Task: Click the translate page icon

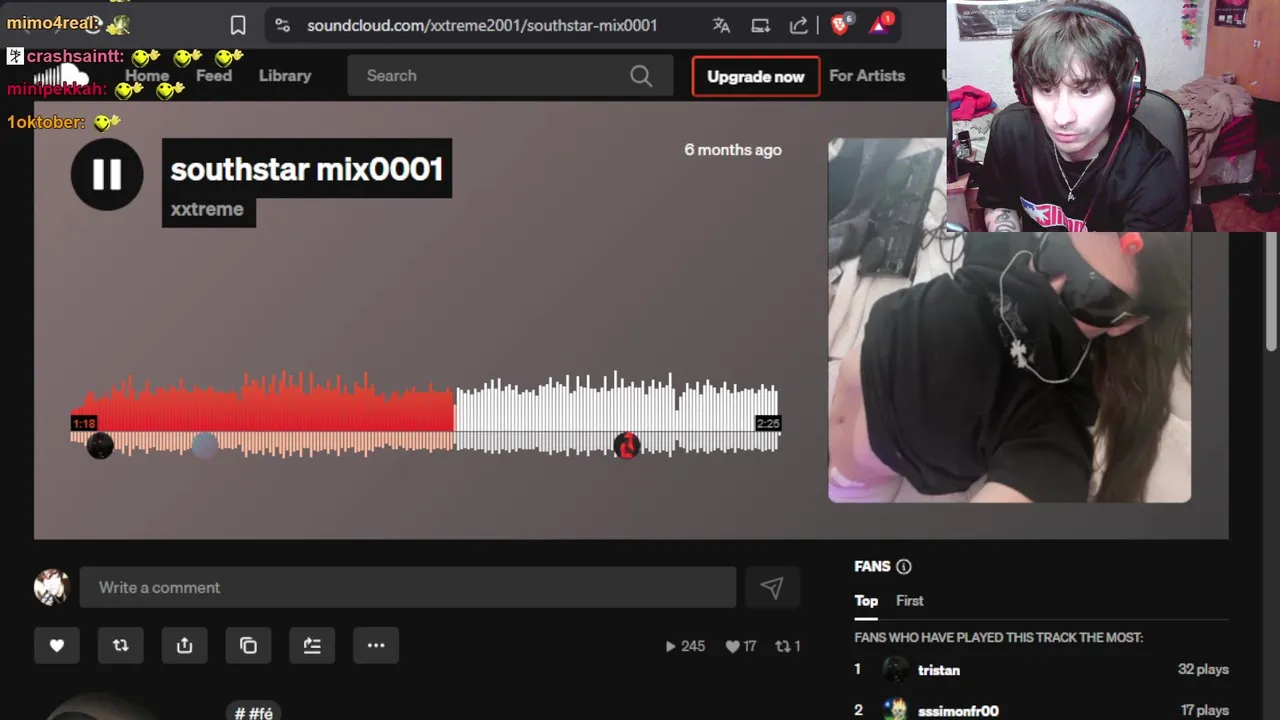Action: coord(721,25)
